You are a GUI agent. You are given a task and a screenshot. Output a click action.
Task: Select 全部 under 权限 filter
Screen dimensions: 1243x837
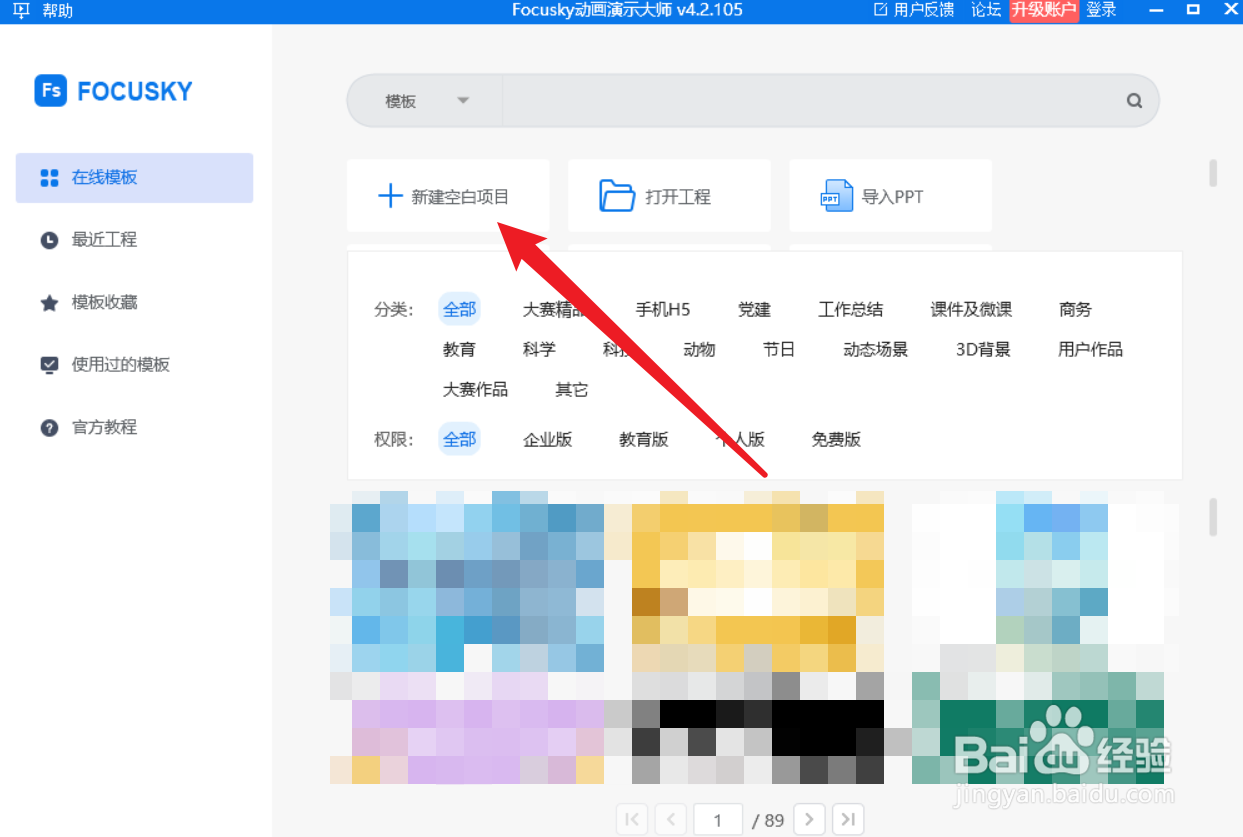459,439
